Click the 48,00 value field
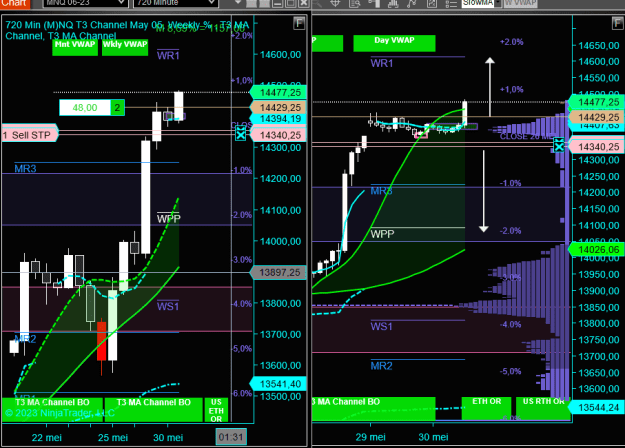625x448 pixels. (85, 108)
